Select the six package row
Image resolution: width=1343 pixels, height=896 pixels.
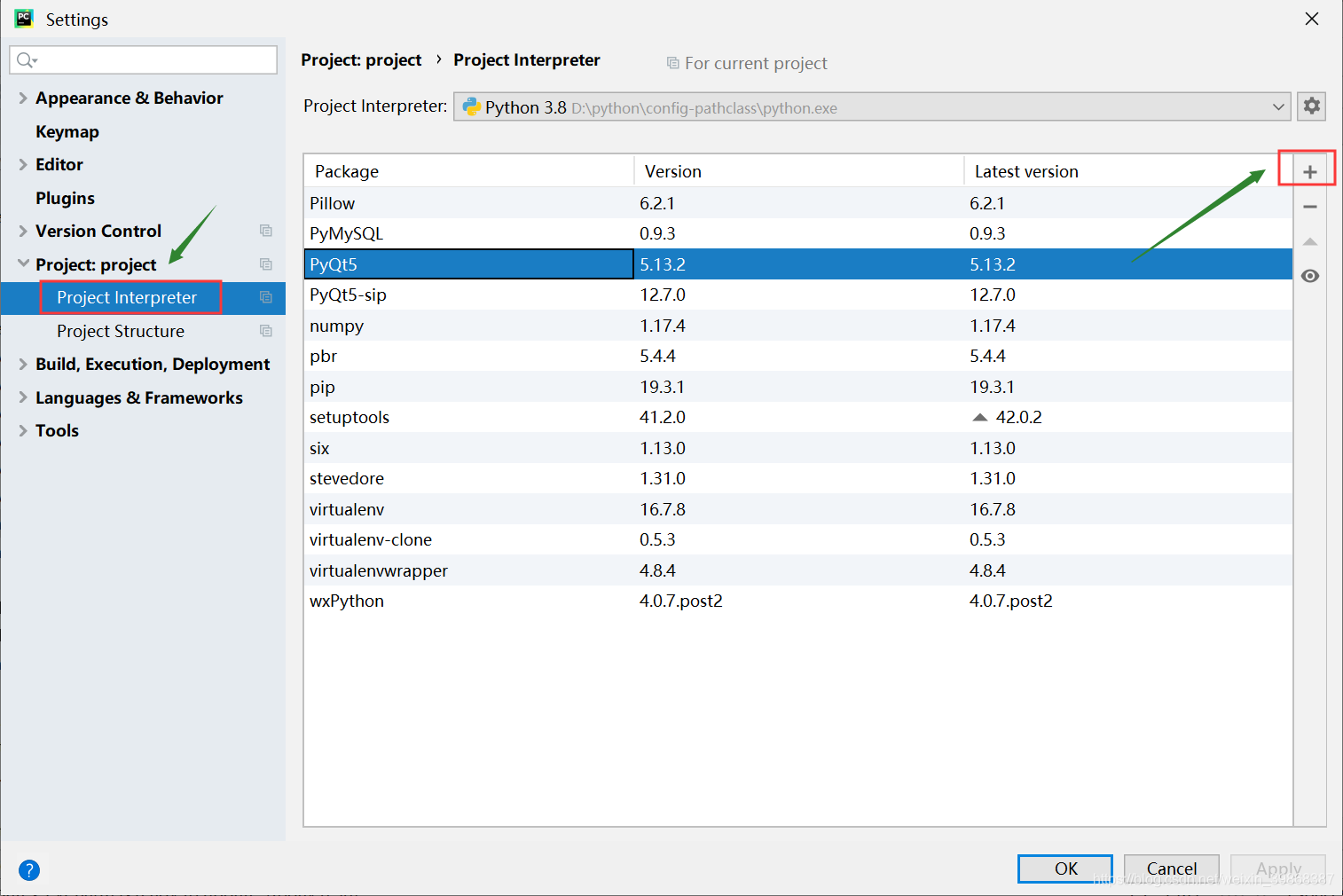coord(798,448)
